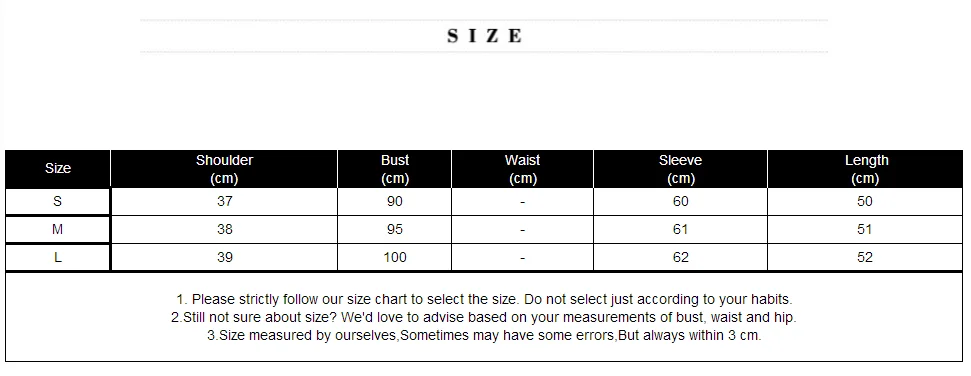Click shoulder value 37 for size S
Image resolution: width=971 pixels, height=376 pixels.
pos(225,201)
